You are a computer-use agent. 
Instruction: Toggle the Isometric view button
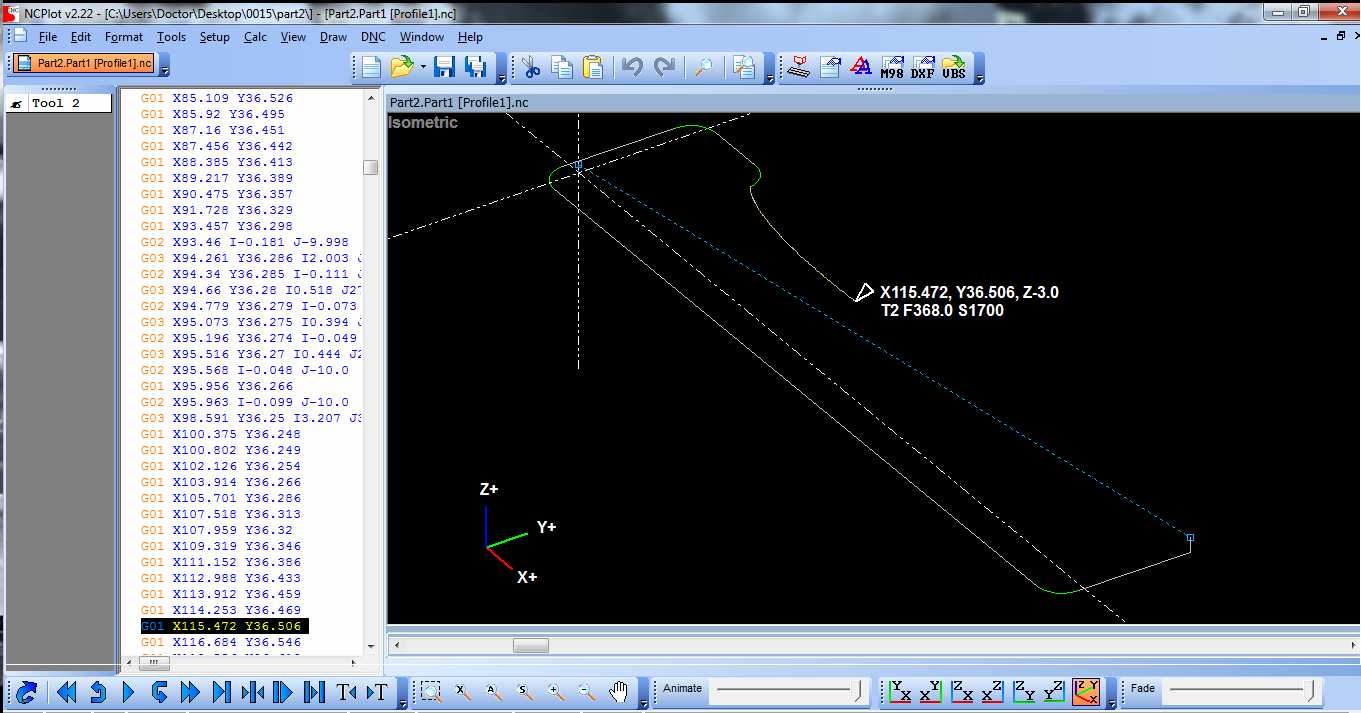pyautogui.click(x=1086, y=691)
